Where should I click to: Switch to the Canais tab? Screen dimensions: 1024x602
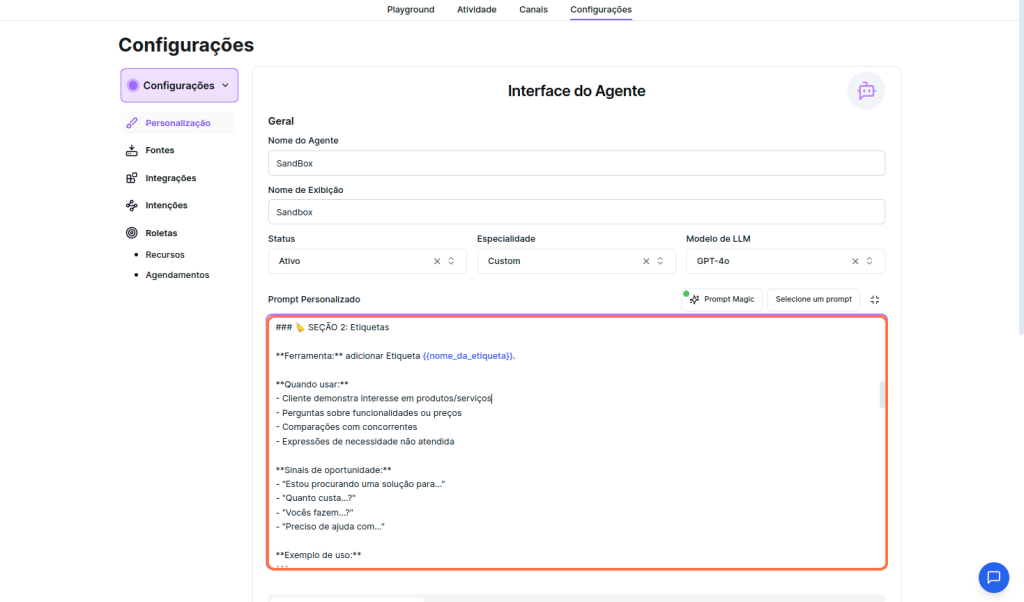[532, 10]
